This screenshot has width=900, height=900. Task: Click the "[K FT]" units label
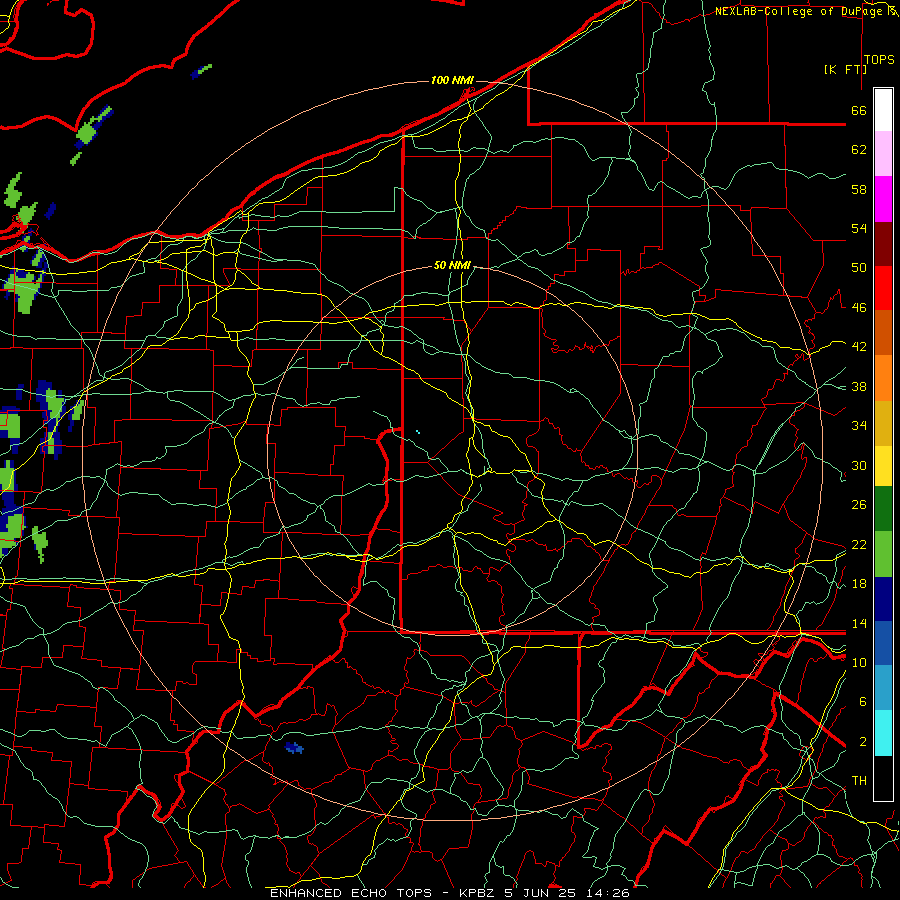845,69
